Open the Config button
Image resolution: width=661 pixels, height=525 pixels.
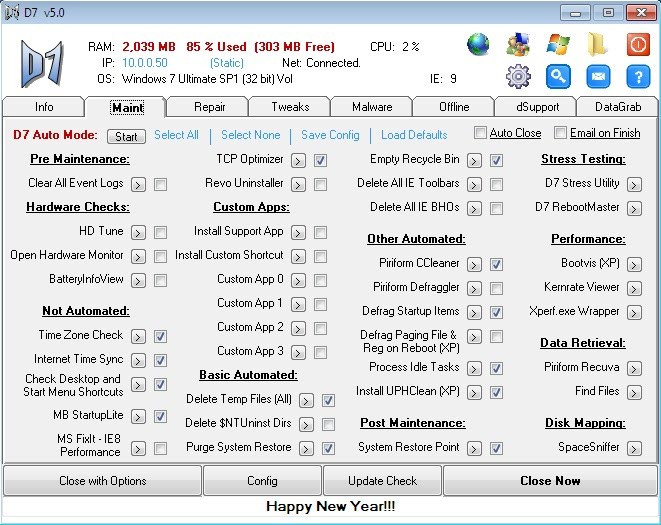pos(262,481)
